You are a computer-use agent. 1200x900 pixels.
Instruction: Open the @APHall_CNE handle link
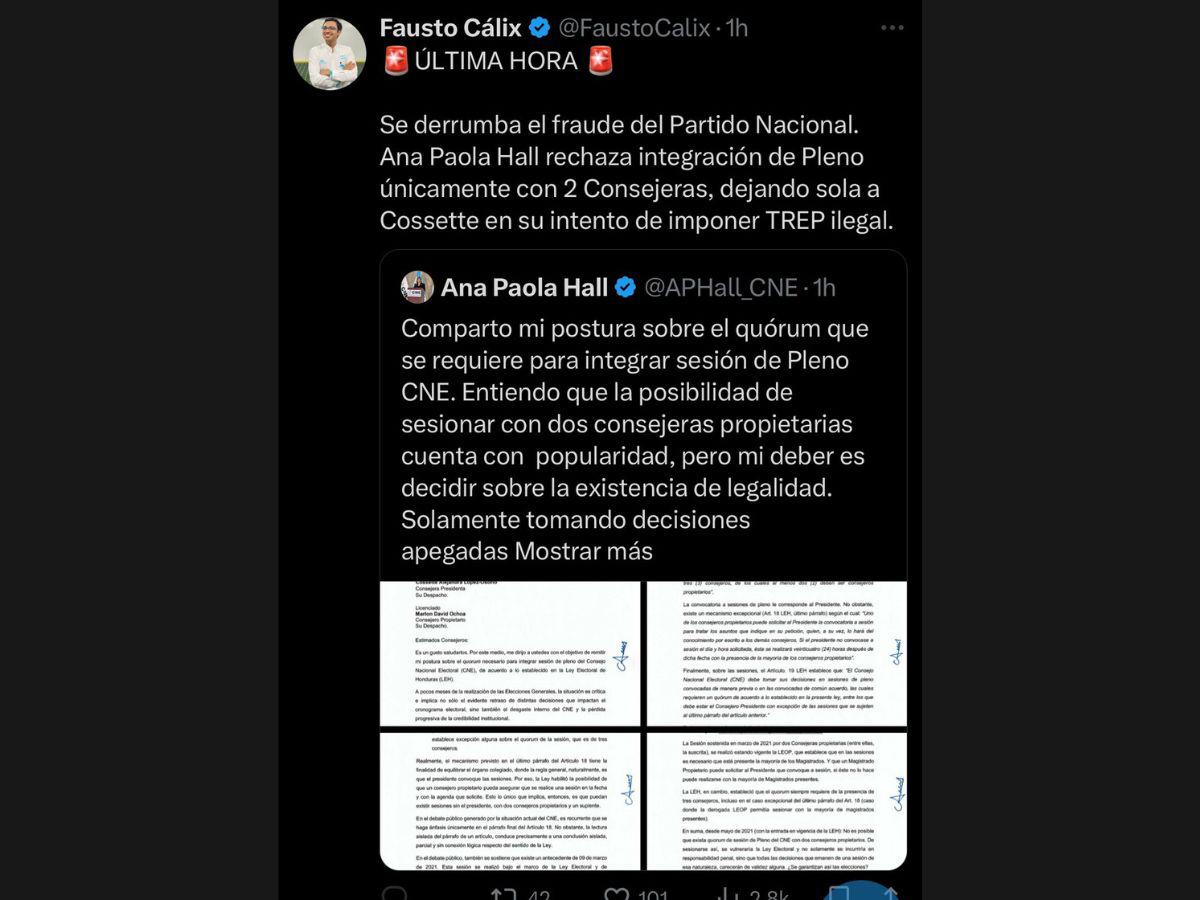tap(720, 288)
